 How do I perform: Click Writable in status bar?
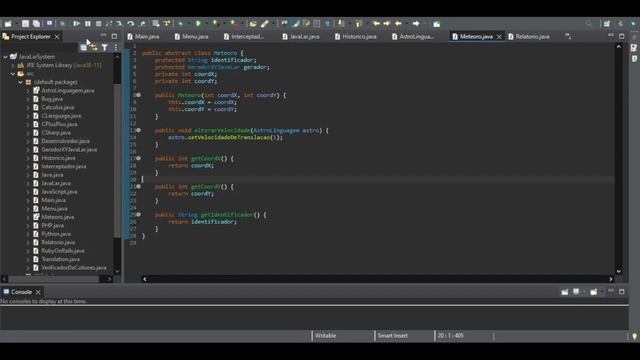point(325,336)
